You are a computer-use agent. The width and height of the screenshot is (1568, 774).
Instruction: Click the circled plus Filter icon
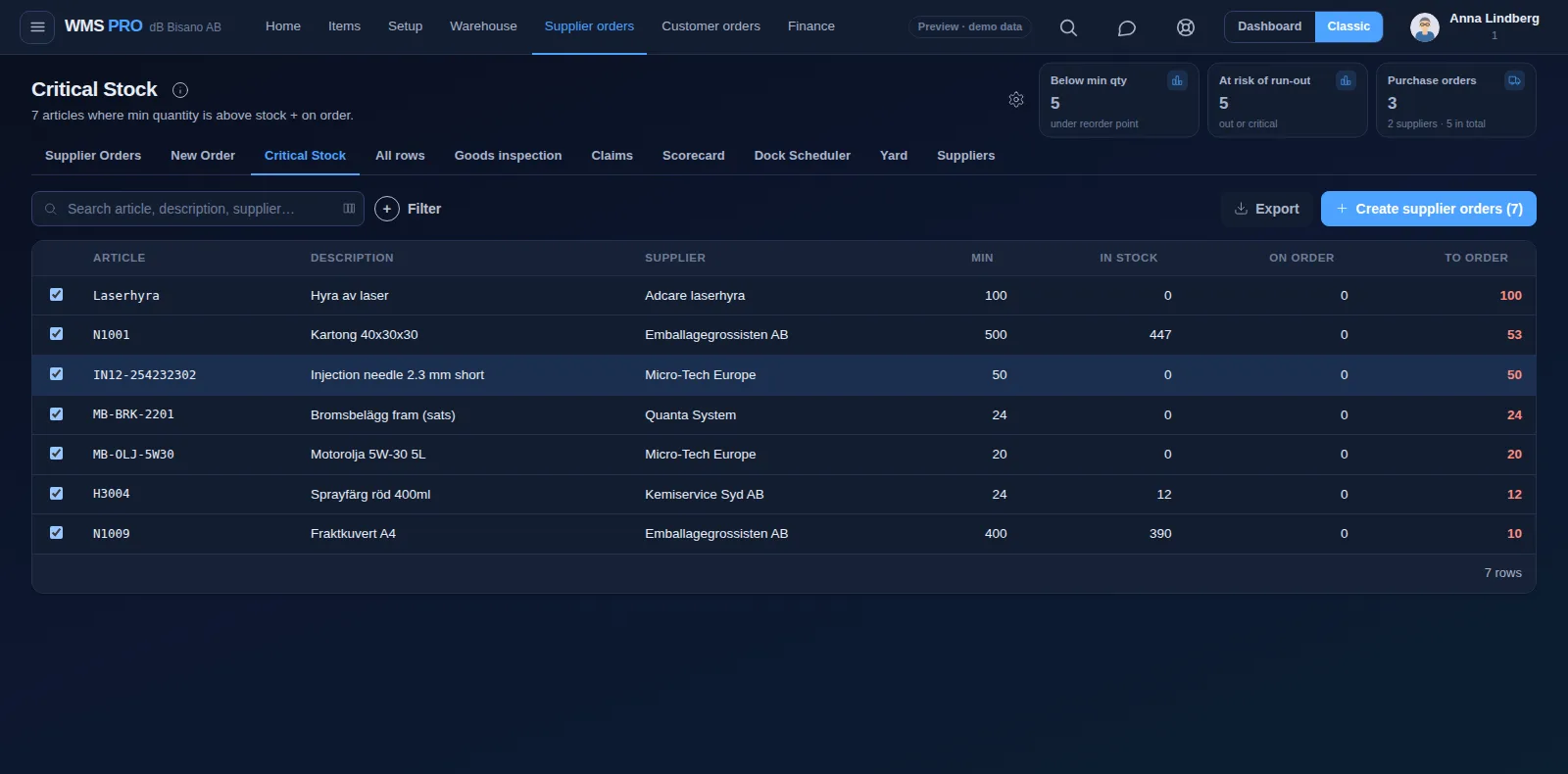point(387,209)
